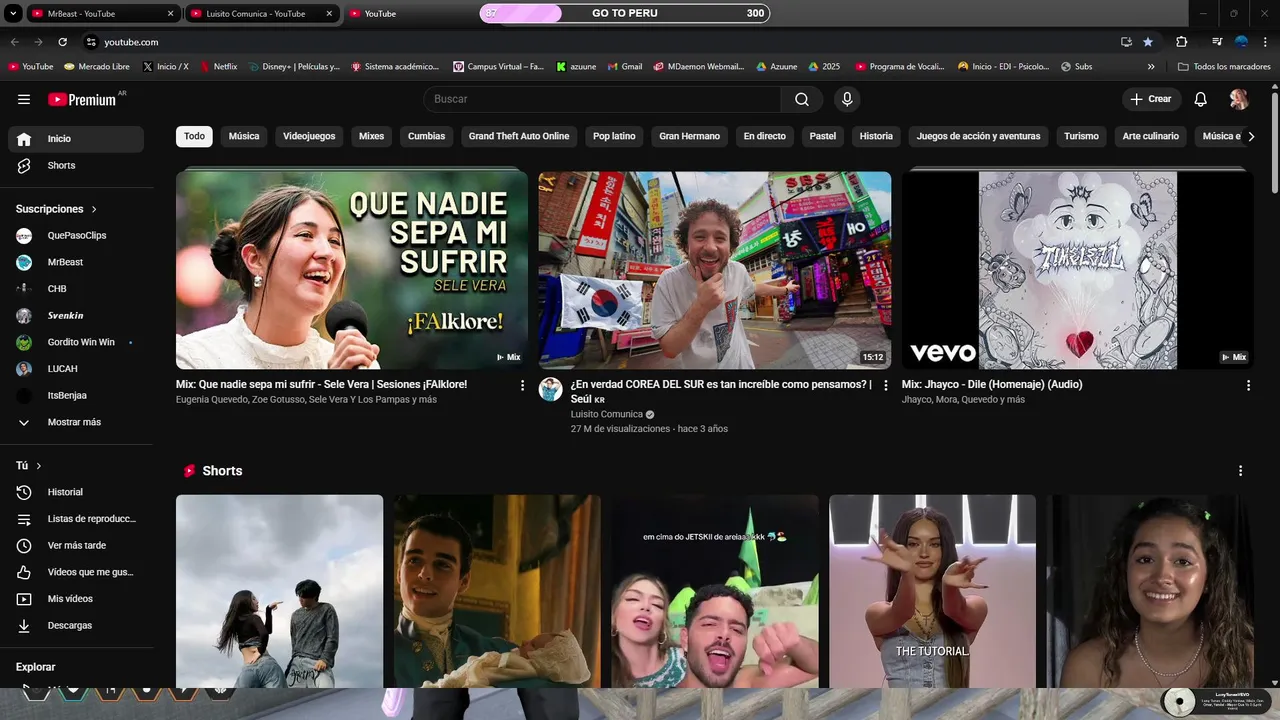Open Corea del Sur video title
The image size is (1280, 720).
coord(721,391)
